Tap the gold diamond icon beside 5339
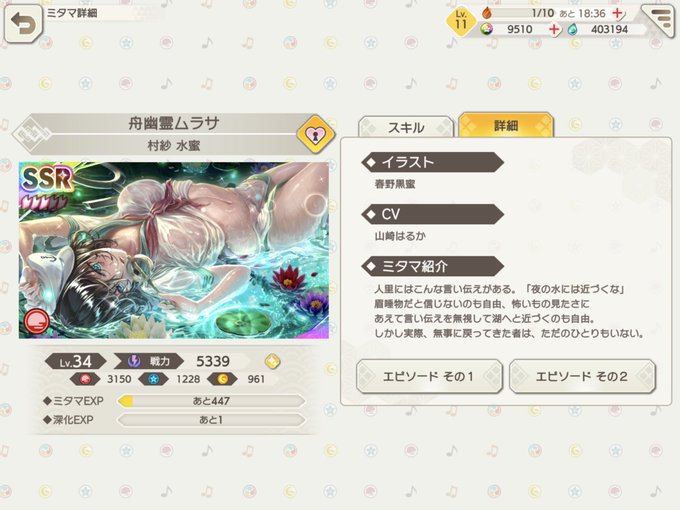Image resolution: width=680 pixels, height=510 pixels. 272,361
